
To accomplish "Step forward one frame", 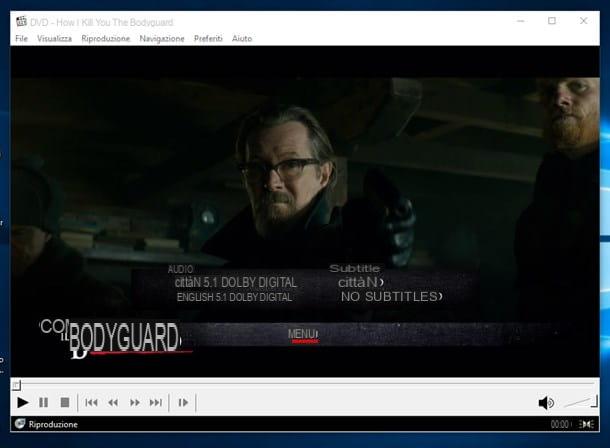I will [x=183, y=402].
